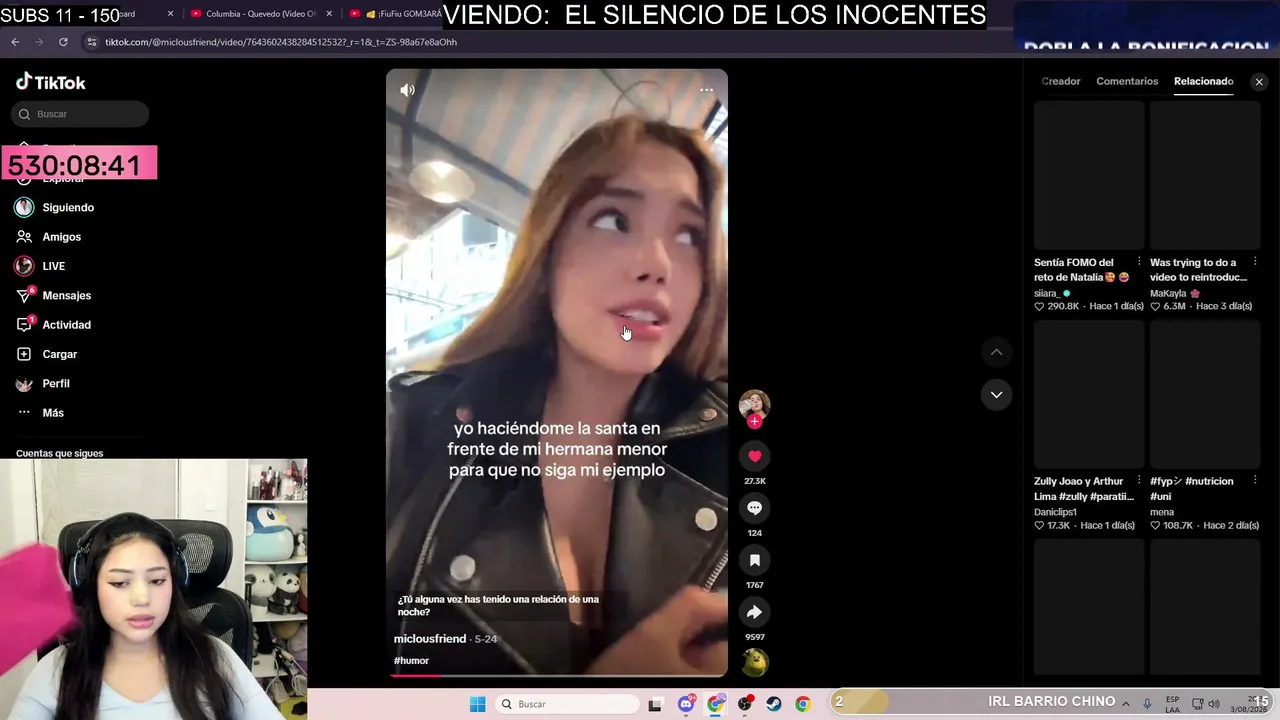This screenshot has height=720, width=1280.
Task: Follow creator with the red plus badge
Action: (754, 422)
